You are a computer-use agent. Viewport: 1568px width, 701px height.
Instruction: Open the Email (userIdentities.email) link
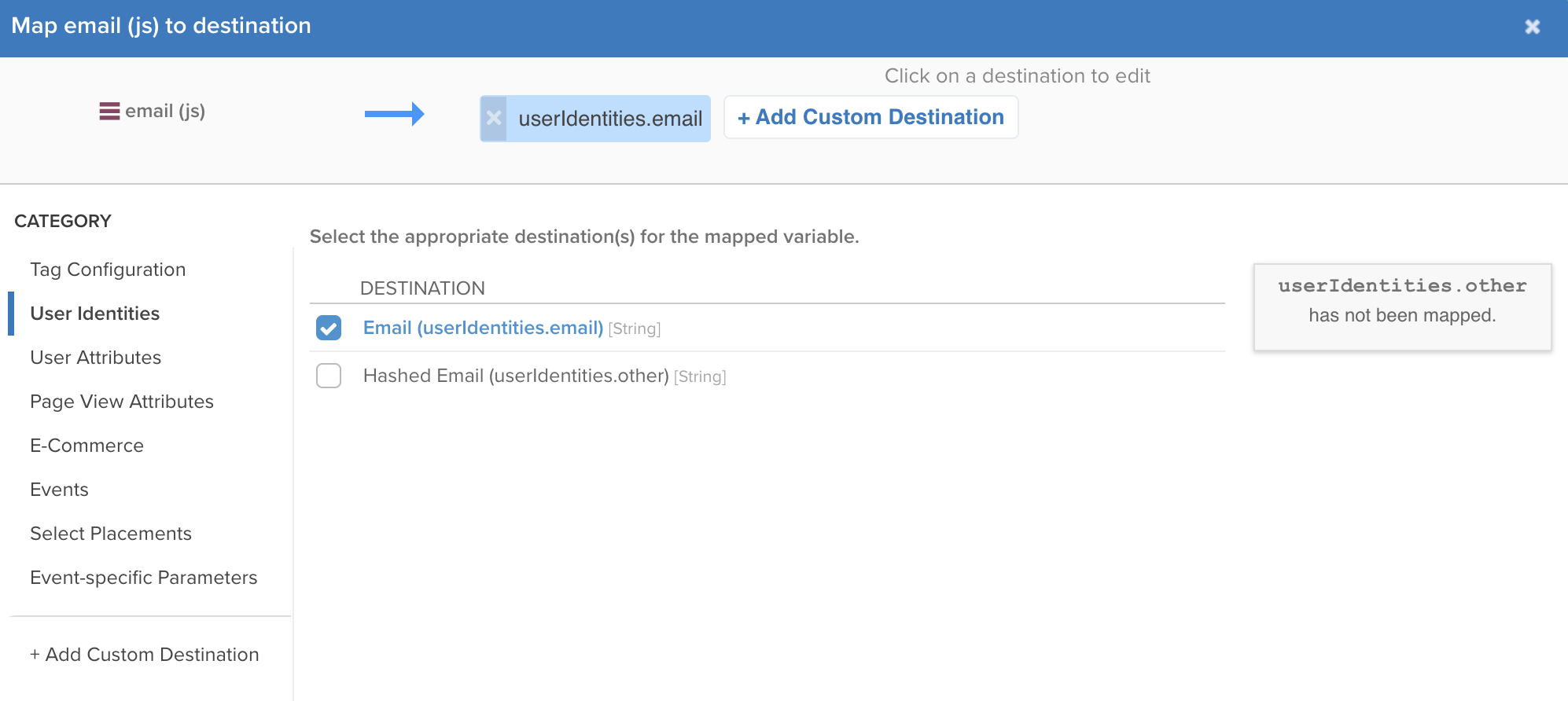[482, 328]
